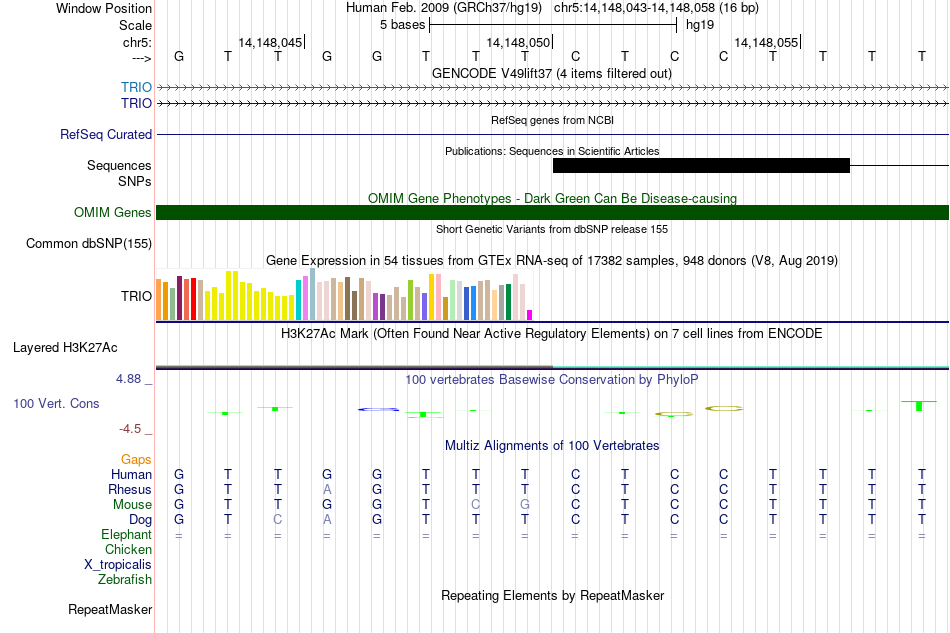Open the RefSeq genes from NCBI title
The height and width of the screenshot is (633, 950).
(x=552, y=120)
